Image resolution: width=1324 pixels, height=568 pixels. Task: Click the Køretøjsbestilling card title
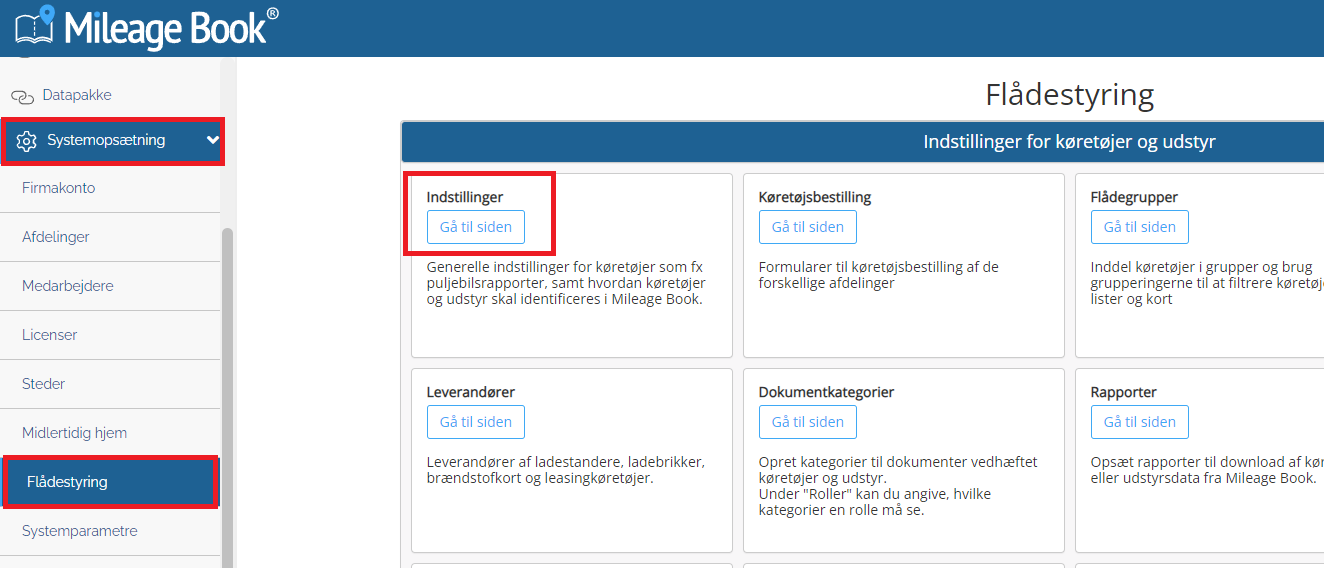tap(815, 197)
